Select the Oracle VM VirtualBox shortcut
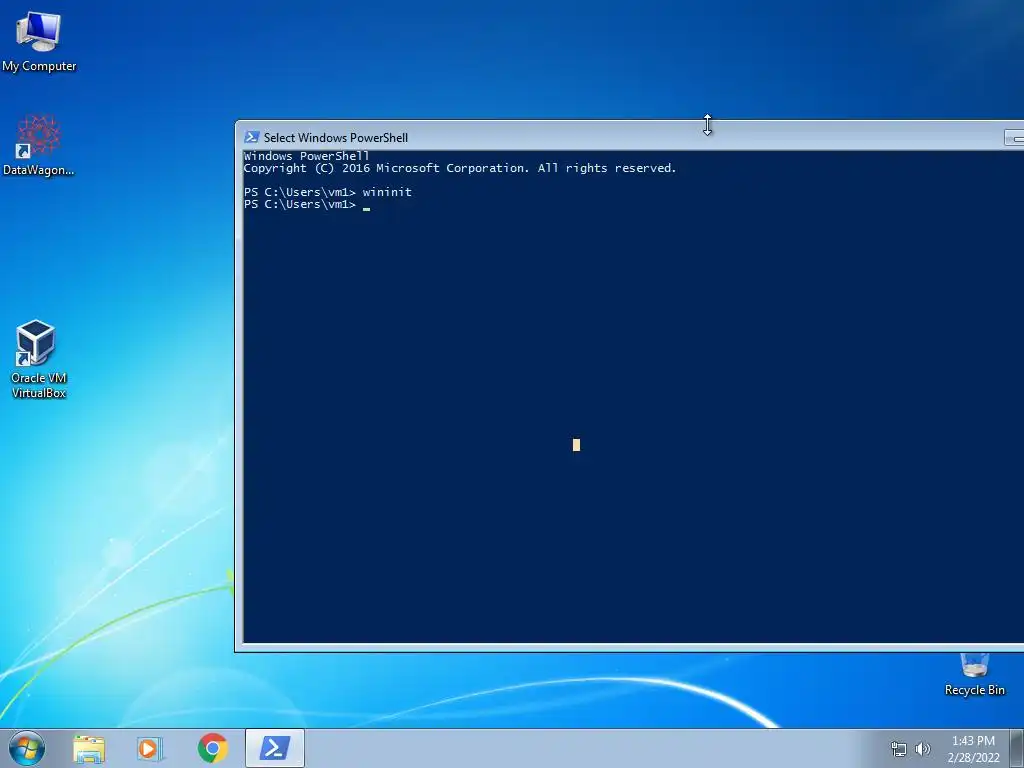Viewport: 1024px width, 768px height. coord(39,359)
